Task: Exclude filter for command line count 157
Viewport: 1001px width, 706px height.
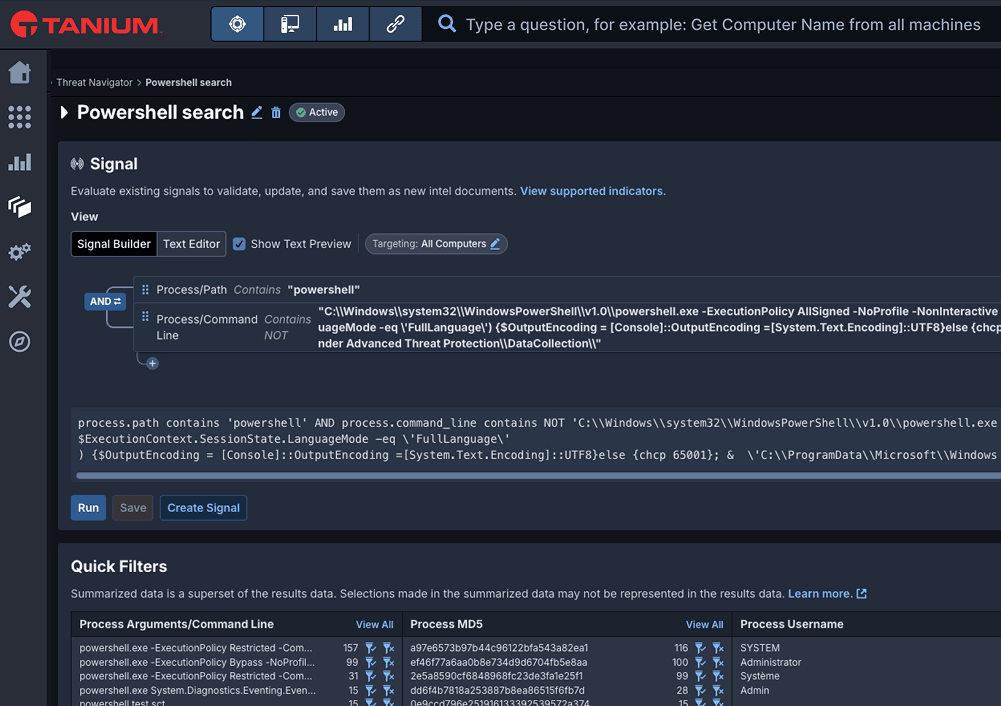Action: (x=388, y=648)
